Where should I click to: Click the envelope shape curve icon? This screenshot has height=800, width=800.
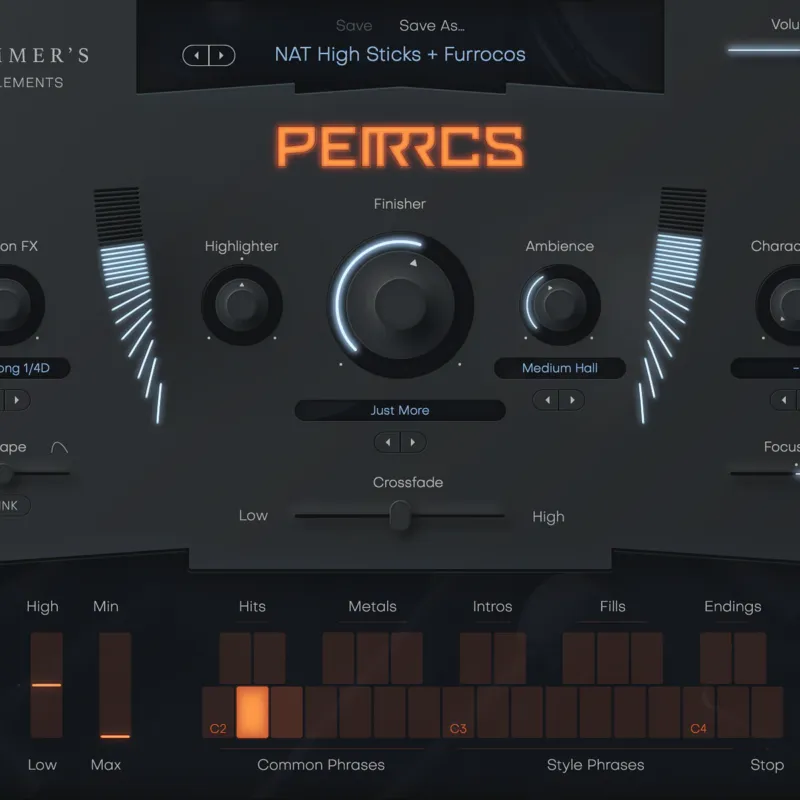point(59,447)
